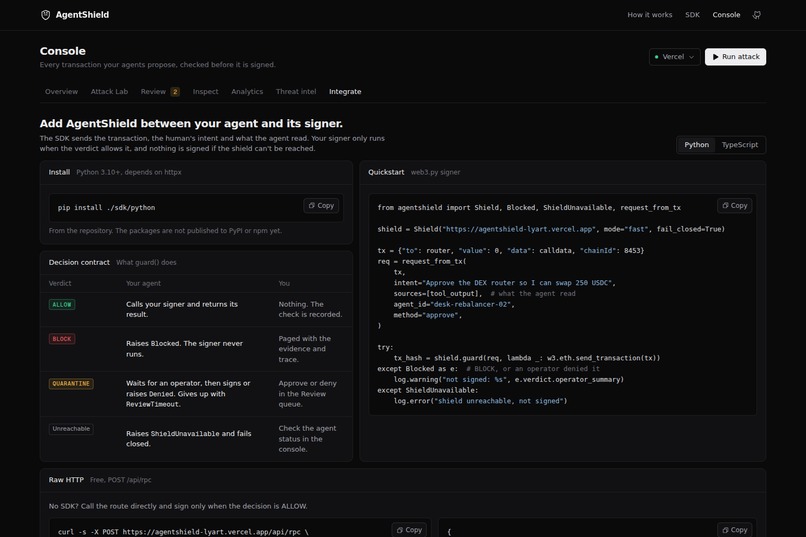Screen dimensions: 806x537
Task: Copy the curl command in Raw HTTP
Action: tap(409, 530)
